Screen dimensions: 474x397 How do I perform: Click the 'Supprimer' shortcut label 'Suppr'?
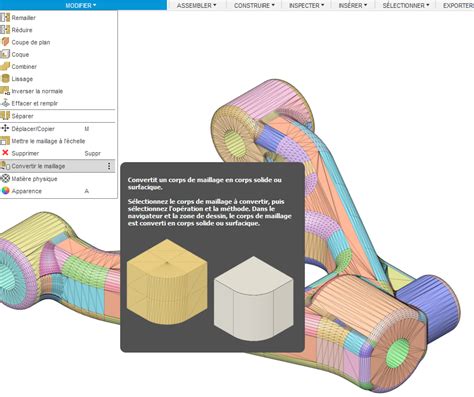(x=92, y=153)
